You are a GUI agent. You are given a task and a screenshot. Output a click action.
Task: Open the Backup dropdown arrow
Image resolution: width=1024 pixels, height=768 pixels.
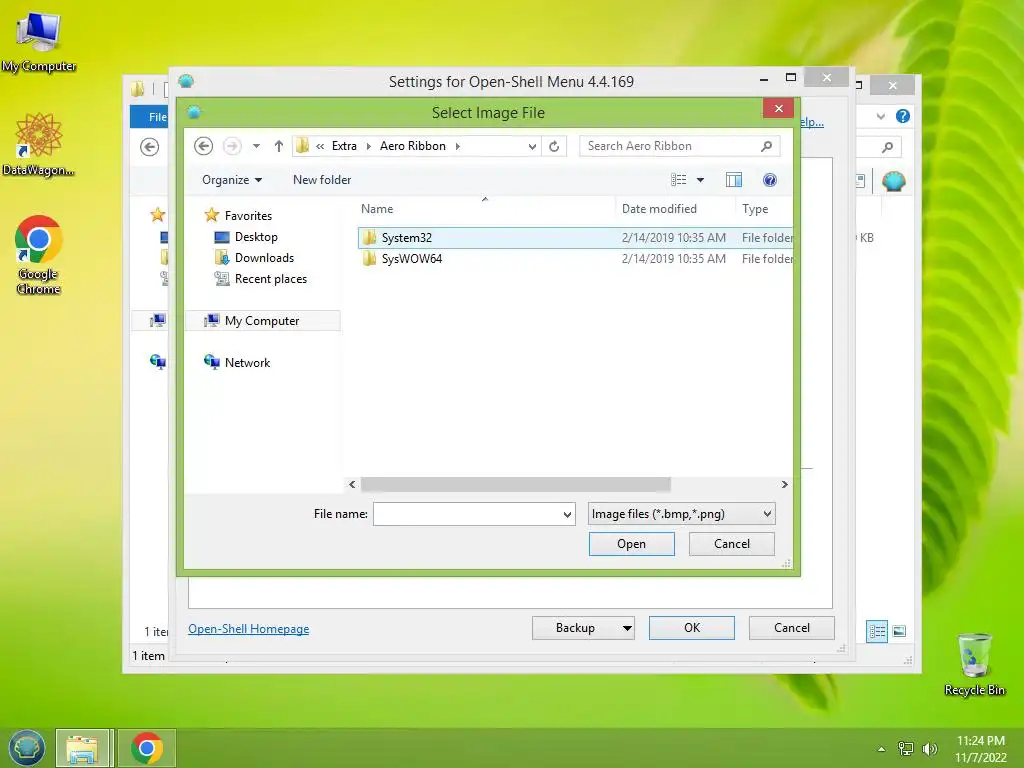click(627, 628)
